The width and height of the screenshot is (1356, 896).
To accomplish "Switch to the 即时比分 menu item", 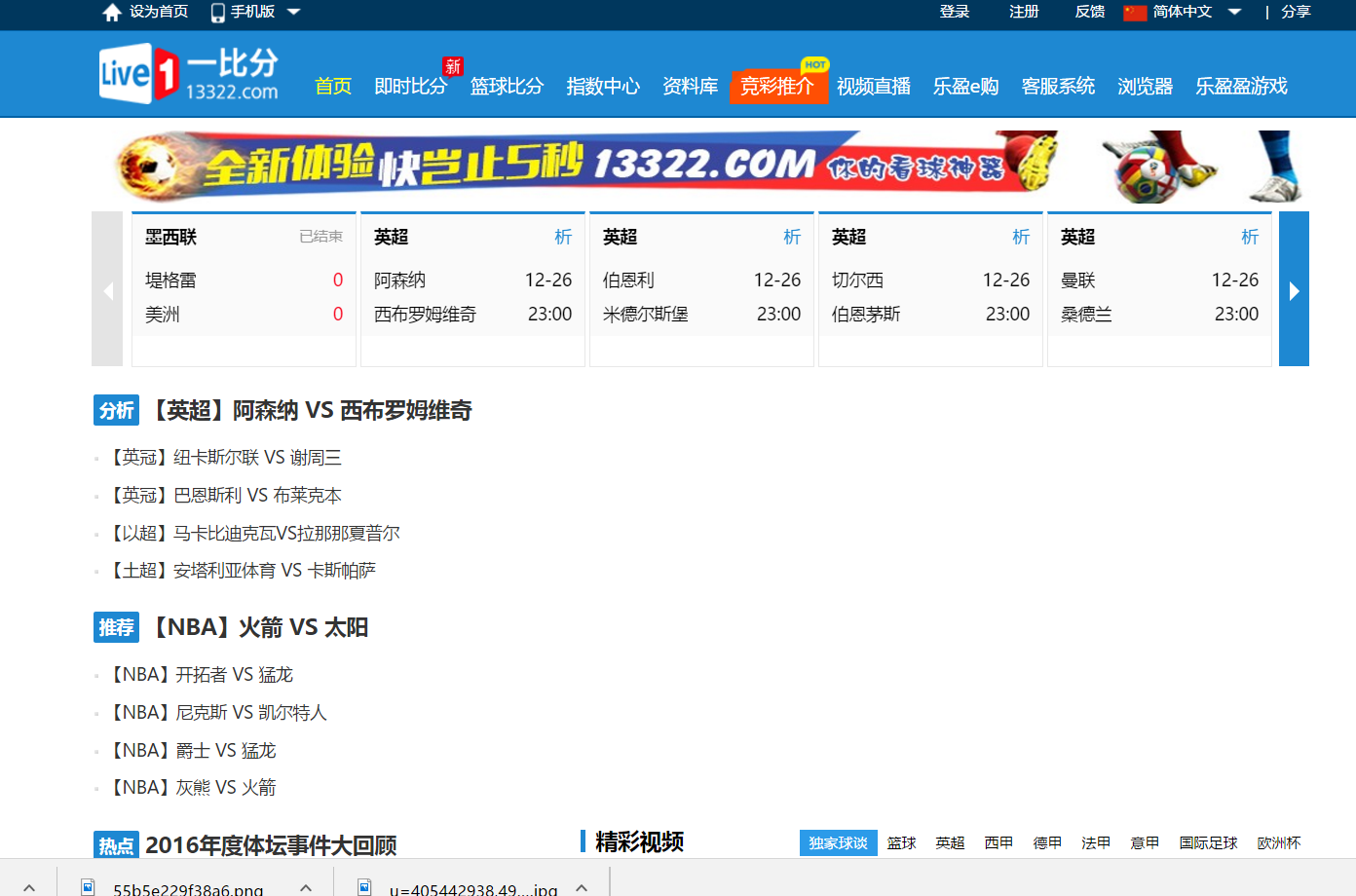I will (x=409, y=86).
